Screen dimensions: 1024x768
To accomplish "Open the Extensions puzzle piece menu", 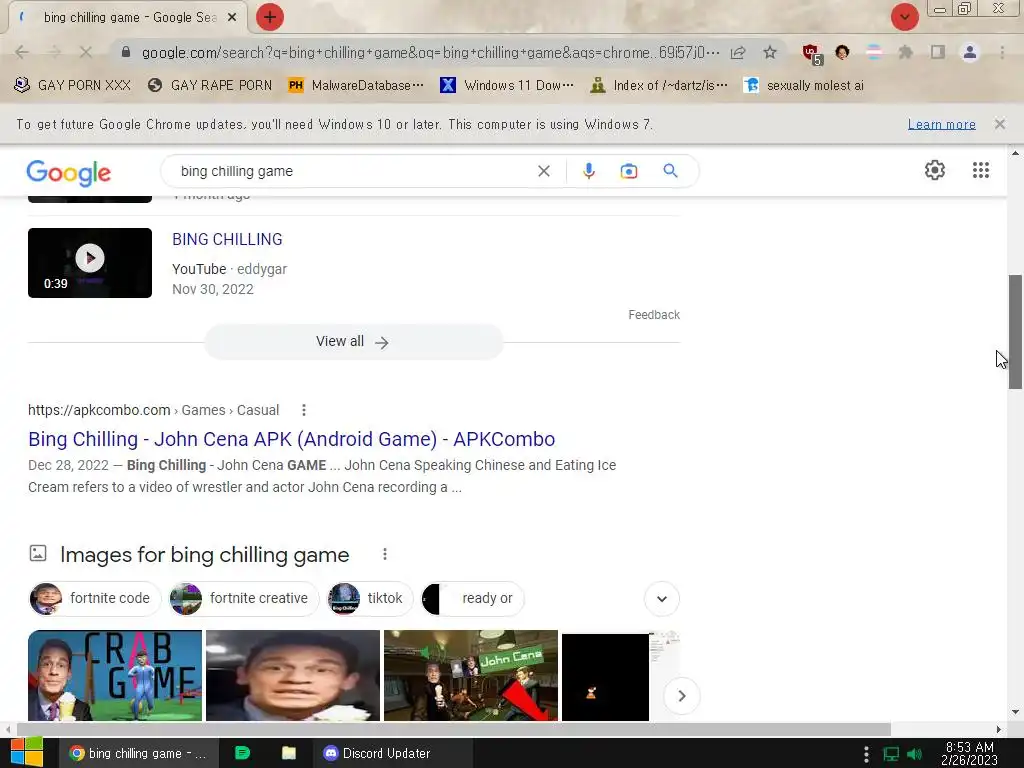I will tap(905, 52).
